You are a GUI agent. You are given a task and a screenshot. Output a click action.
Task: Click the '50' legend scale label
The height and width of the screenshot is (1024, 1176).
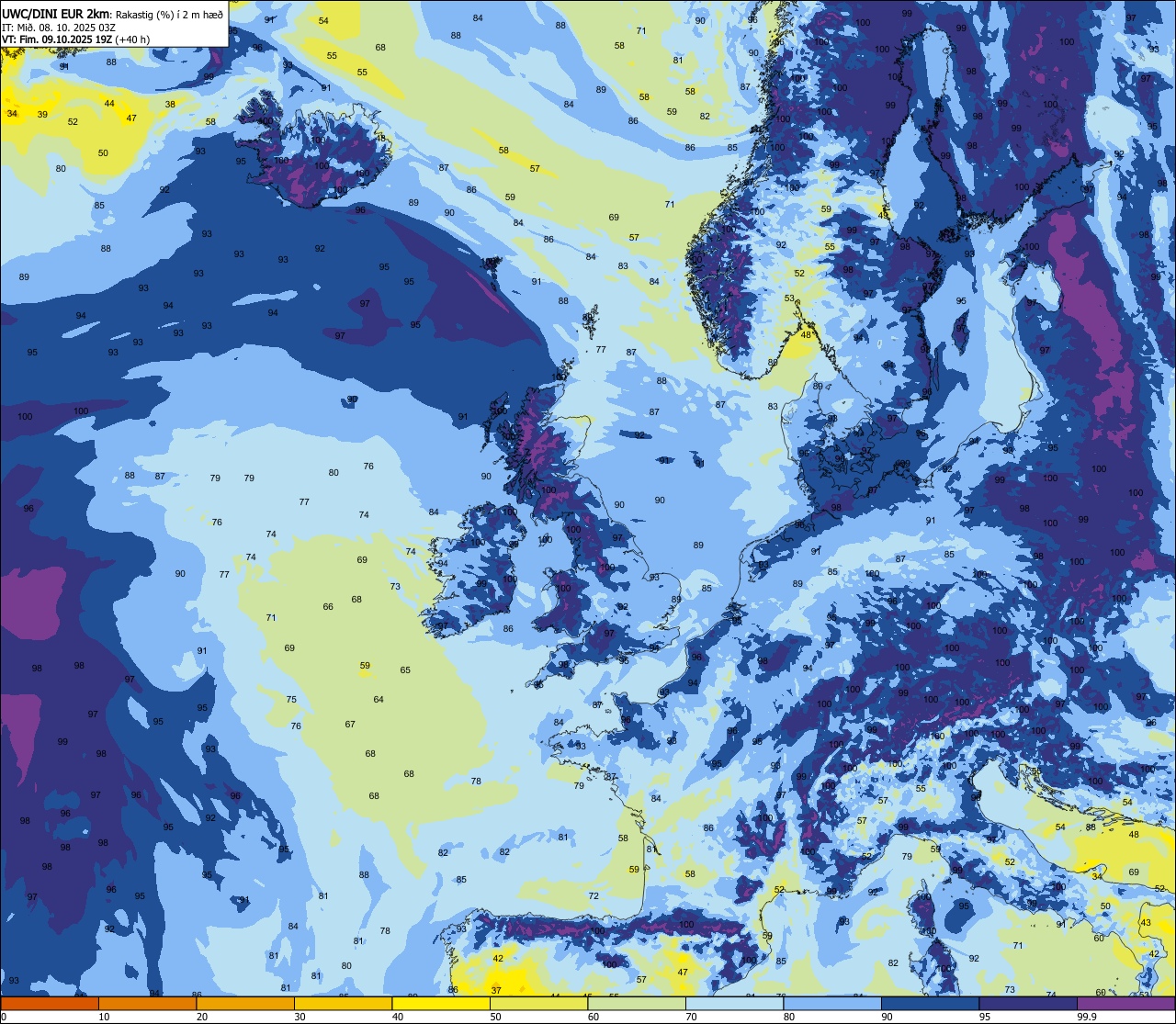495,1018
